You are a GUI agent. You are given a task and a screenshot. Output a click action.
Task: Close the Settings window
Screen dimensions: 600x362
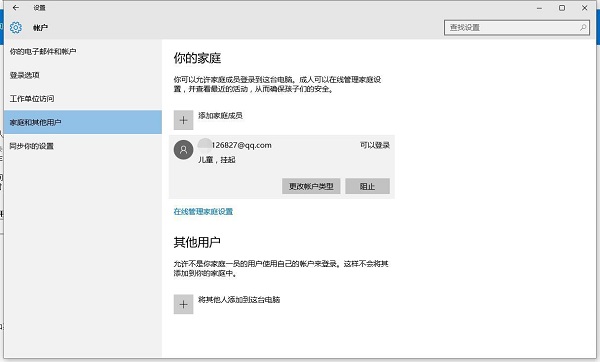584,8
